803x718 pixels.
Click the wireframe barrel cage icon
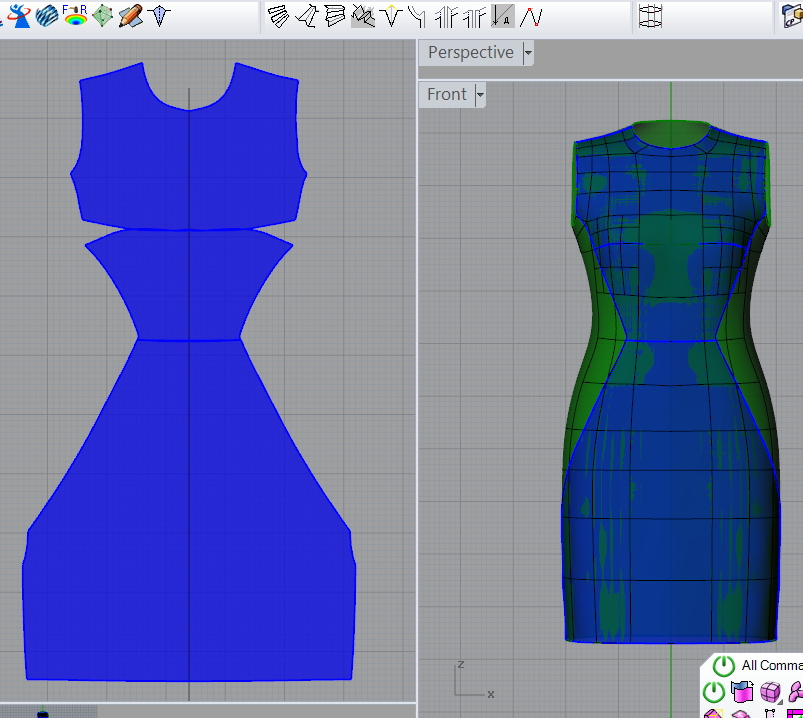point(652,16)
